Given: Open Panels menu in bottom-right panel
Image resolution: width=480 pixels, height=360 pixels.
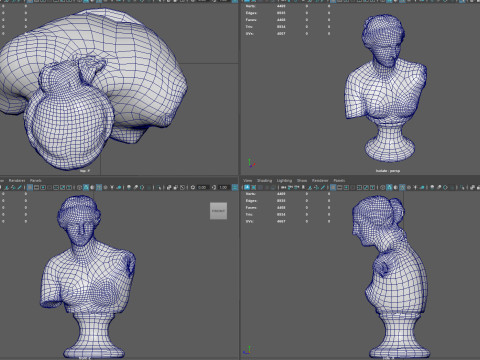Looking at the screenshot, I should 339,180.
